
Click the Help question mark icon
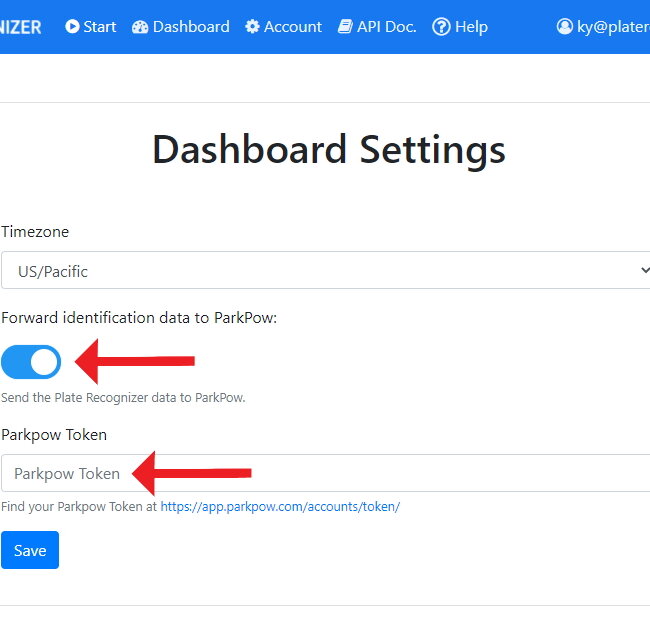pos(441,27)
